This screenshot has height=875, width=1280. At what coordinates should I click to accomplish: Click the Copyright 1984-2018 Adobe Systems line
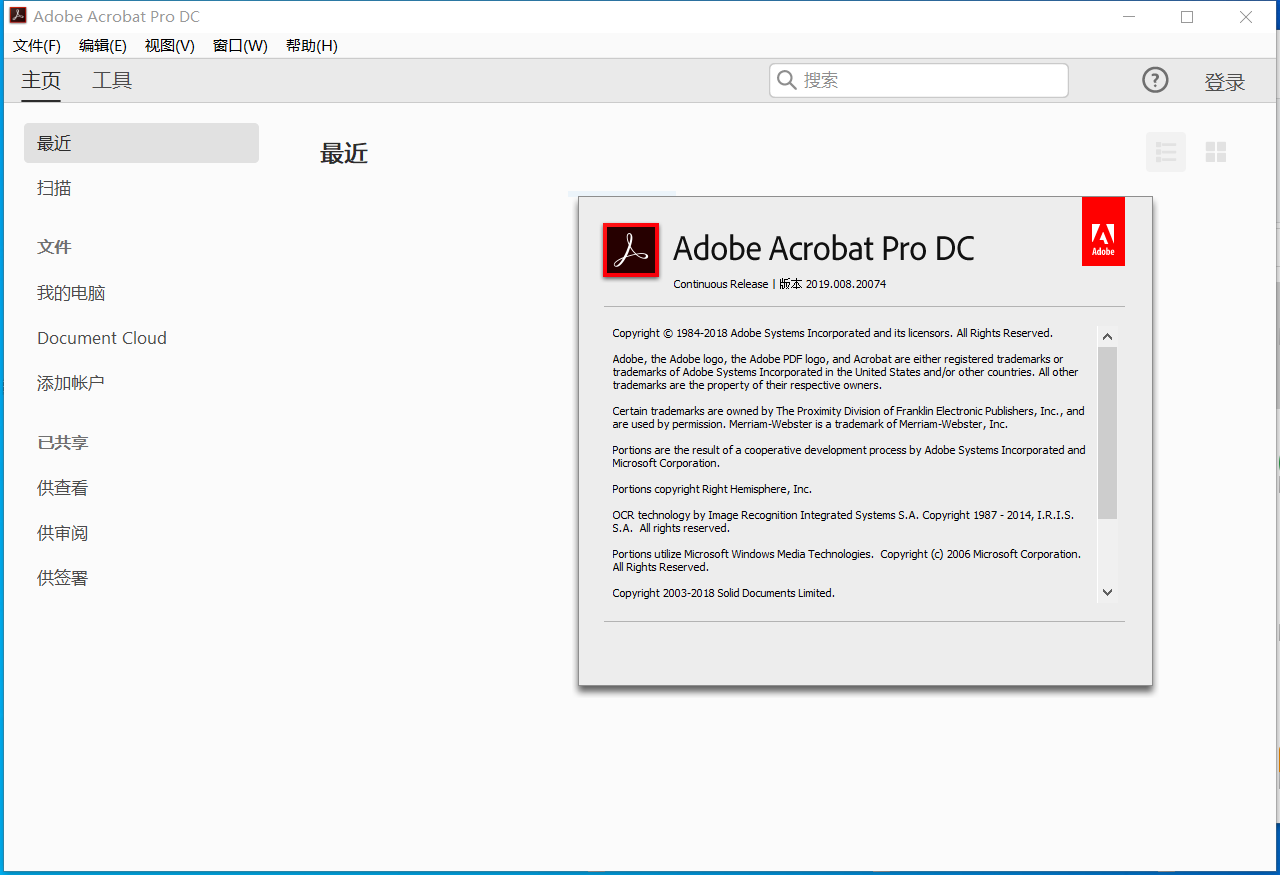832,333
